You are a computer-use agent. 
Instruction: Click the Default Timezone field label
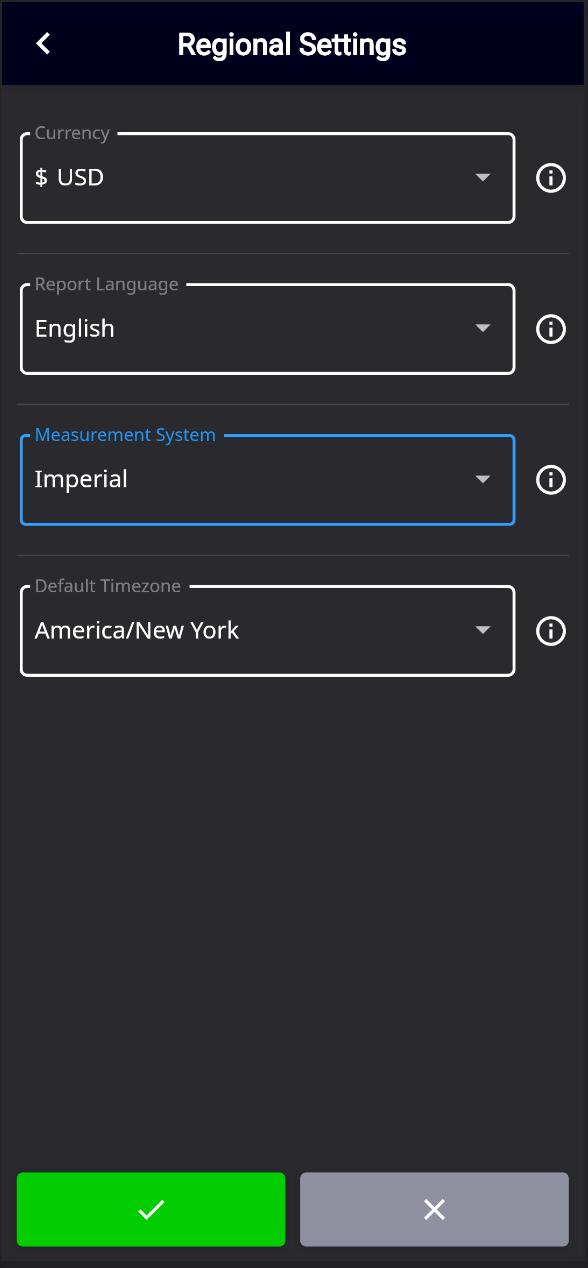coord(108,586)
